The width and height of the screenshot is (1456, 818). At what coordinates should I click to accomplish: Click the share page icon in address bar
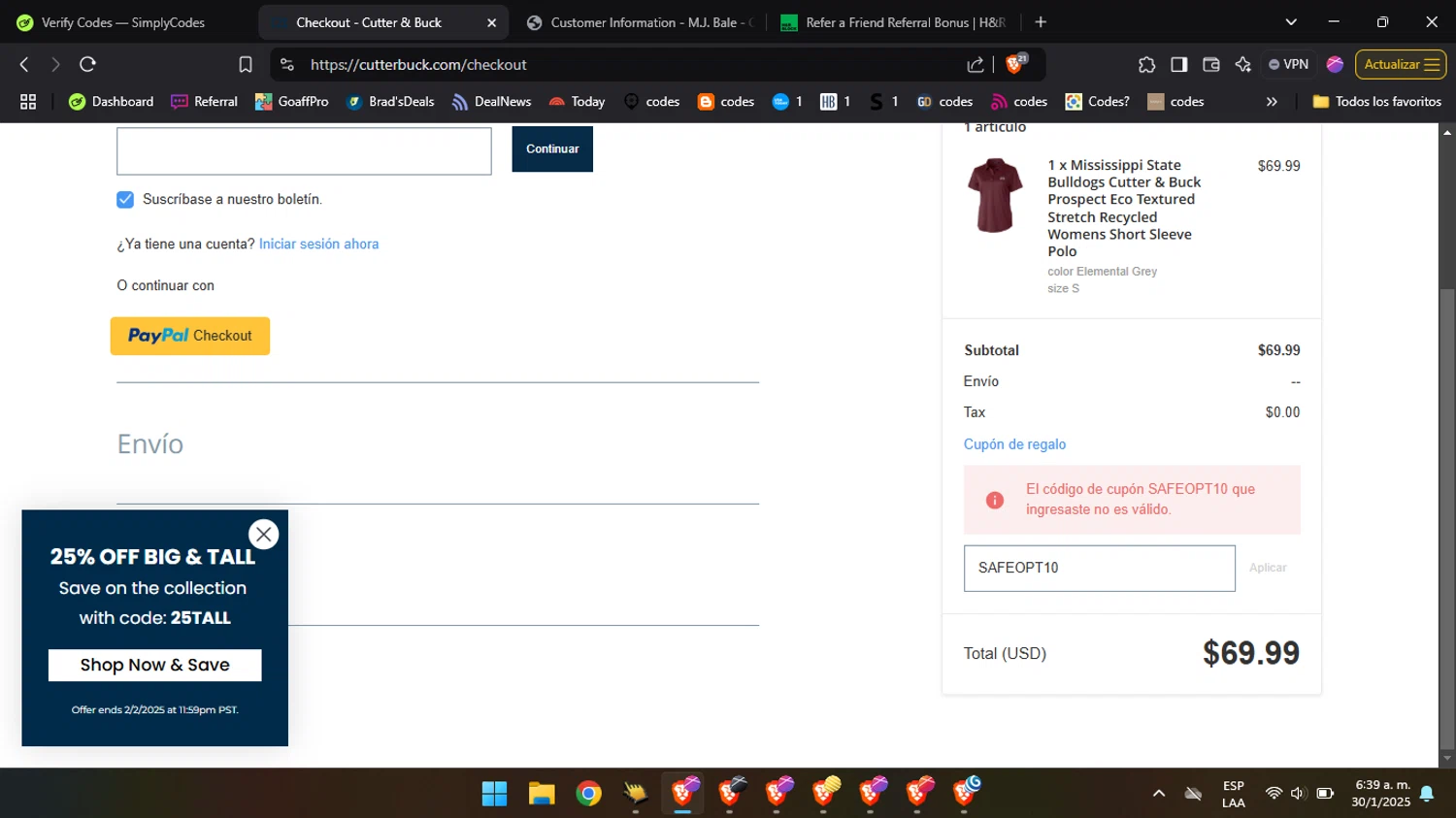(x=976, y=64)
